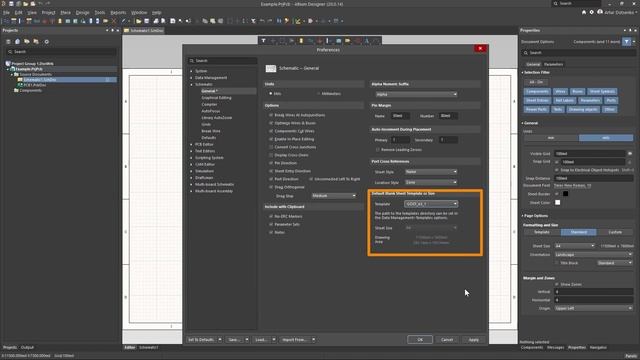Click the Project Group icon in Projects tree

click(8, 64)
